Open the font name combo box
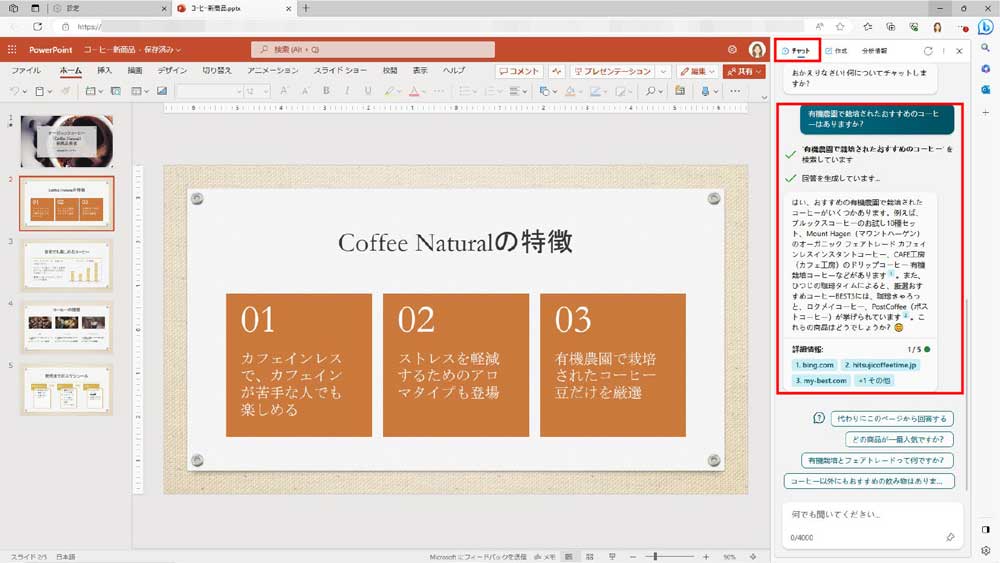The image size is (1000, 563). (x=209, y=91)
